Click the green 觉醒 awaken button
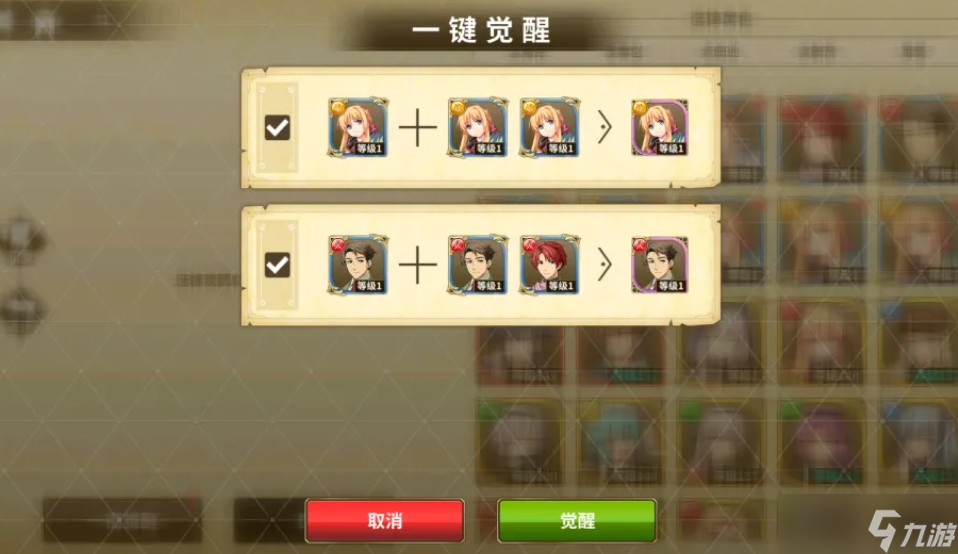Image resolution: width=958 pixels, height=554 pixels. [x=577, y=520]
